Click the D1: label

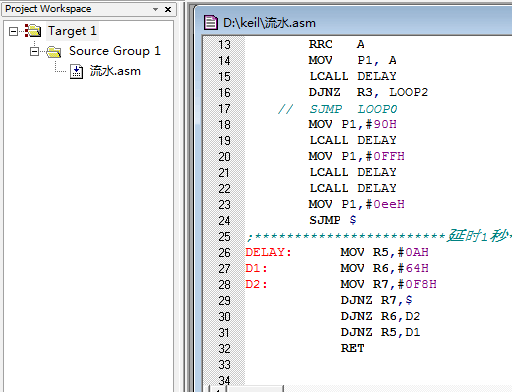click(256, 268)
